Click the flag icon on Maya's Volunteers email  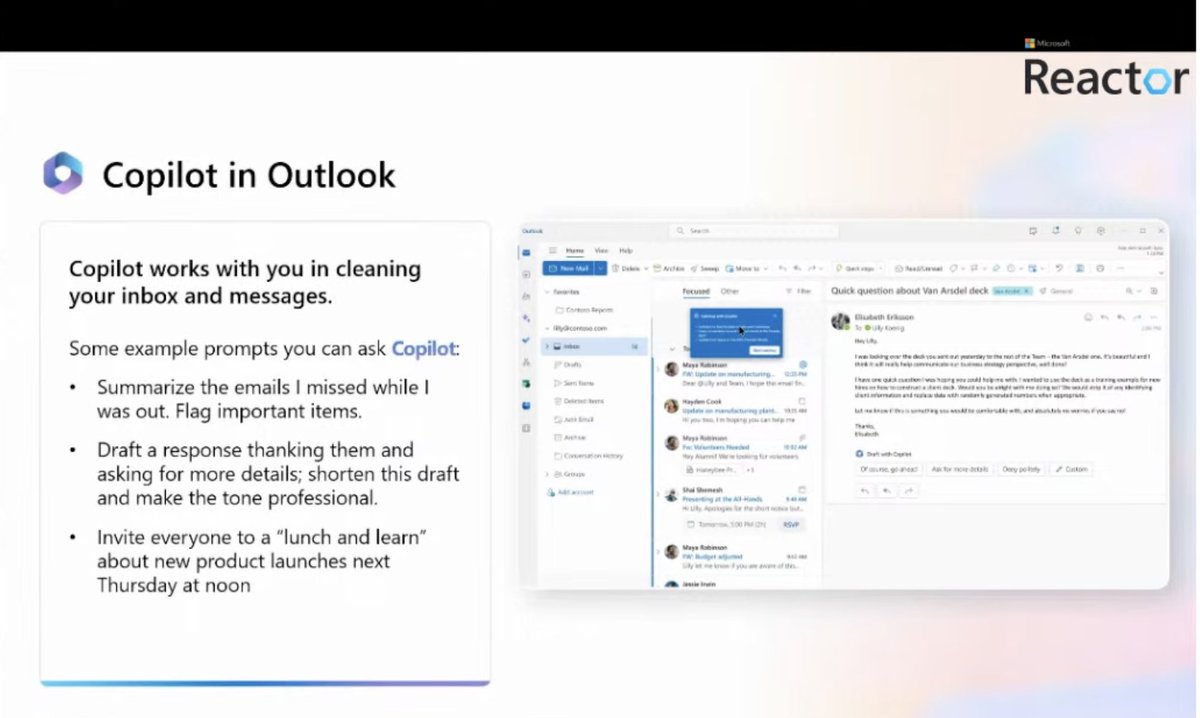tap(802, 438)
